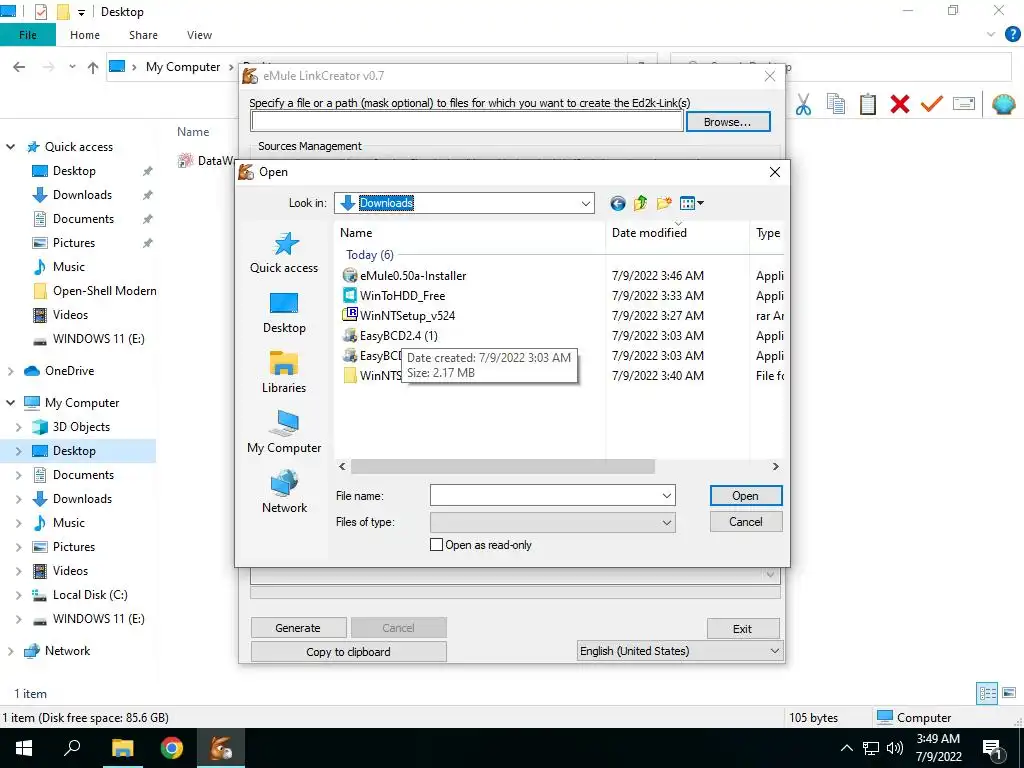Click the Copy icon in Explorer toolbar
Viewport: 1024px width, 768px height.
click(836, 104)
